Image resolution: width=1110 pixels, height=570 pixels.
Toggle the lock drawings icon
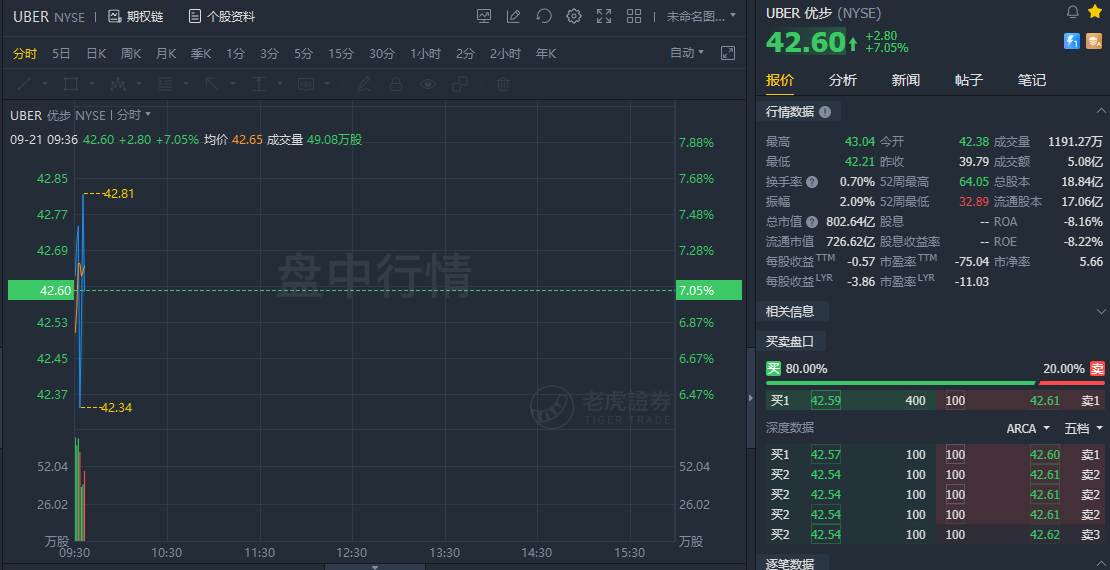(x=396, y=84)
